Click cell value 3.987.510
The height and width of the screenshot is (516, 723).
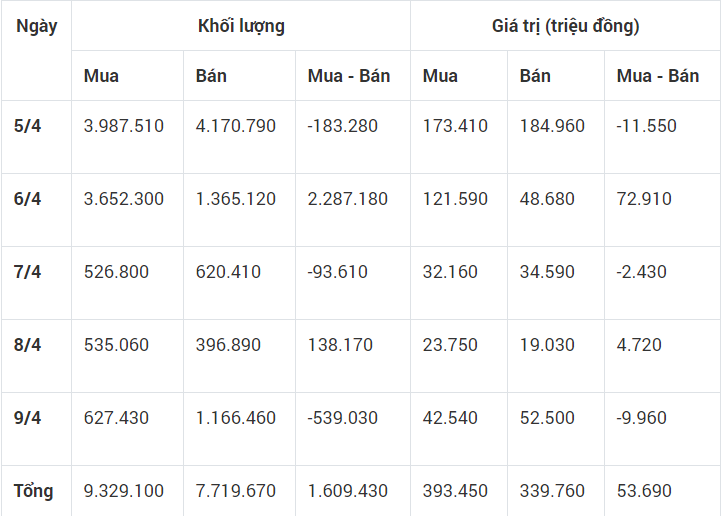(124, 126)
